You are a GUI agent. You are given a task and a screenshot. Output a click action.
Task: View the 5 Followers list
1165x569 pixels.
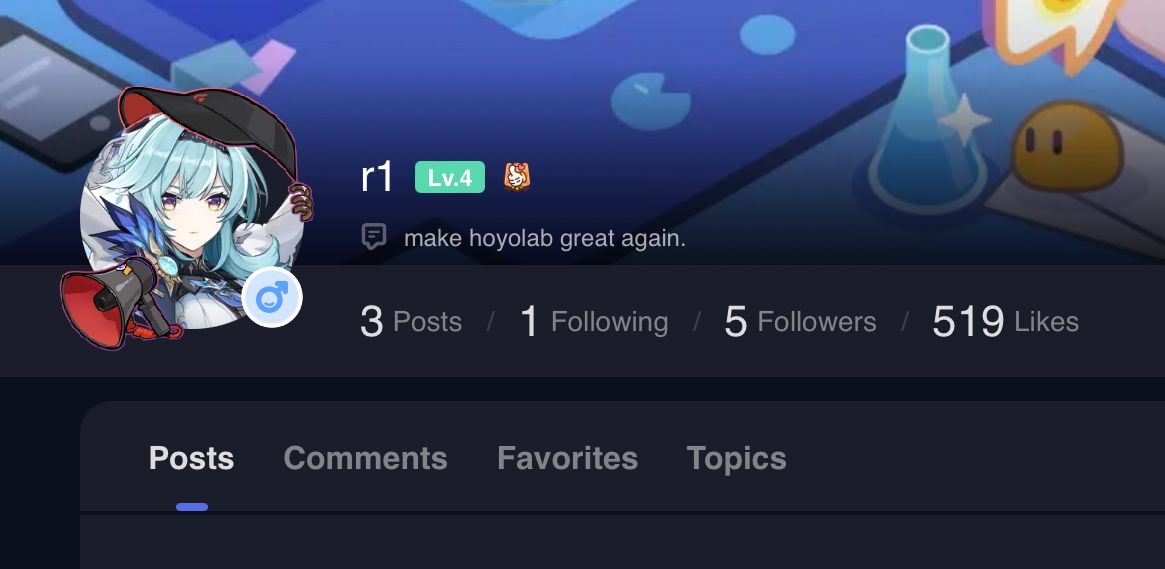pyautogui.click(x=800, y=322)
